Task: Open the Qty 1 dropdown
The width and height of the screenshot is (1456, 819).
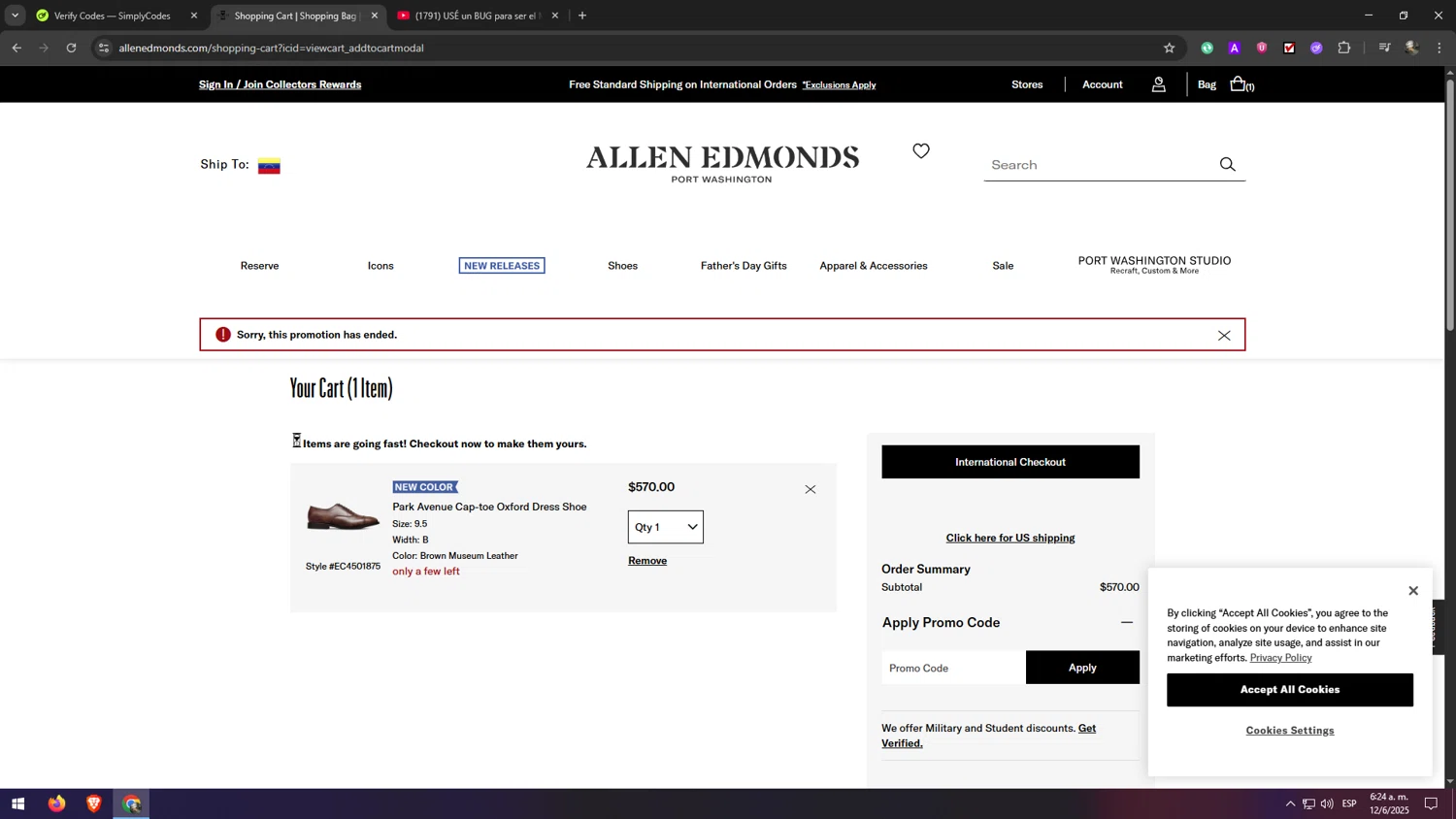Action: pos(666,527)
